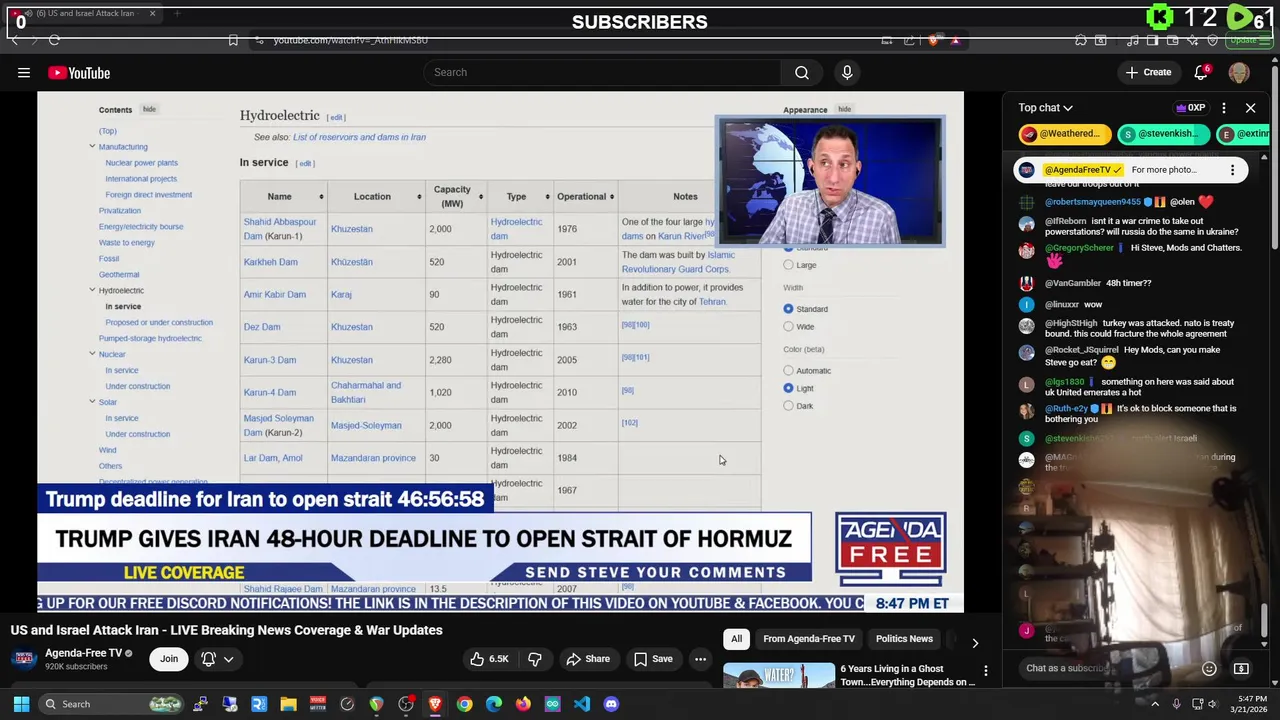The width and height of the screenshot is (1280, 720).
Task: Select the Politics News chip
Action: pyautogui.click(x=904, y=639)
